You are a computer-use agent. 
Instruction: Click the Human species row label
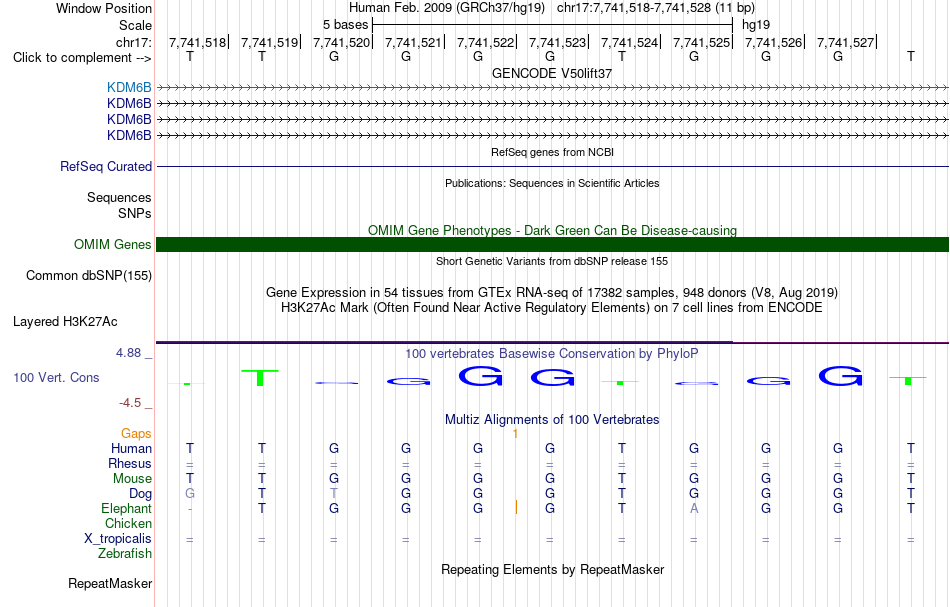point(131,448)
